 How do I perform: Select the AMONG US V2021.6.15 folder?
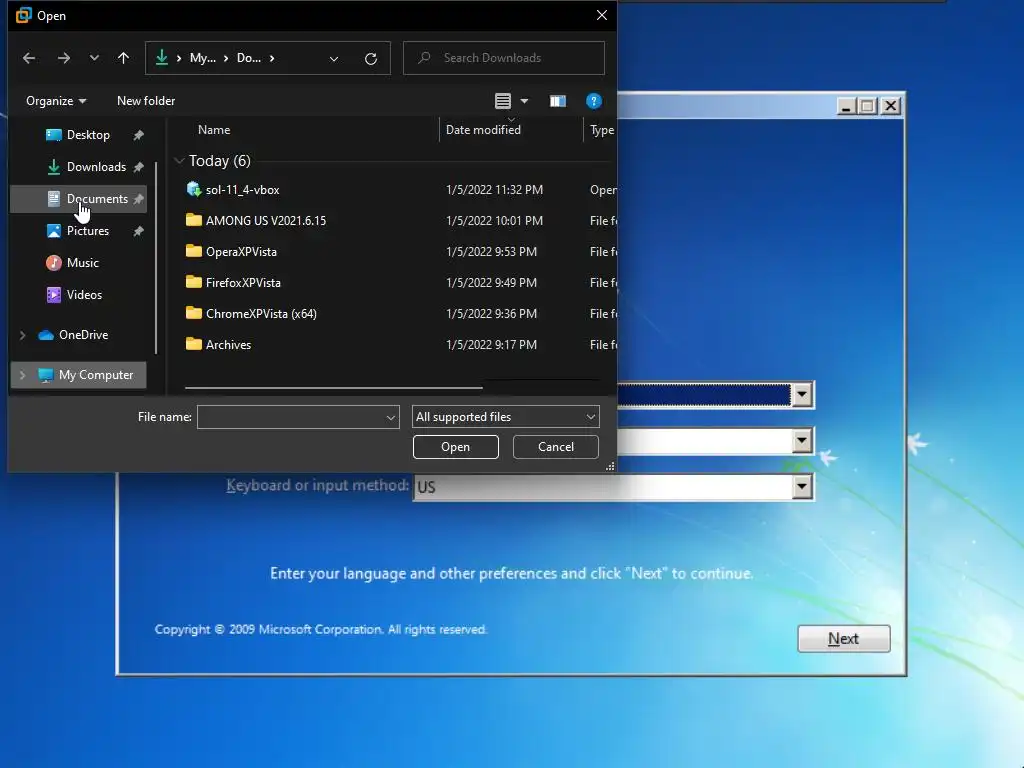[266, 221]
